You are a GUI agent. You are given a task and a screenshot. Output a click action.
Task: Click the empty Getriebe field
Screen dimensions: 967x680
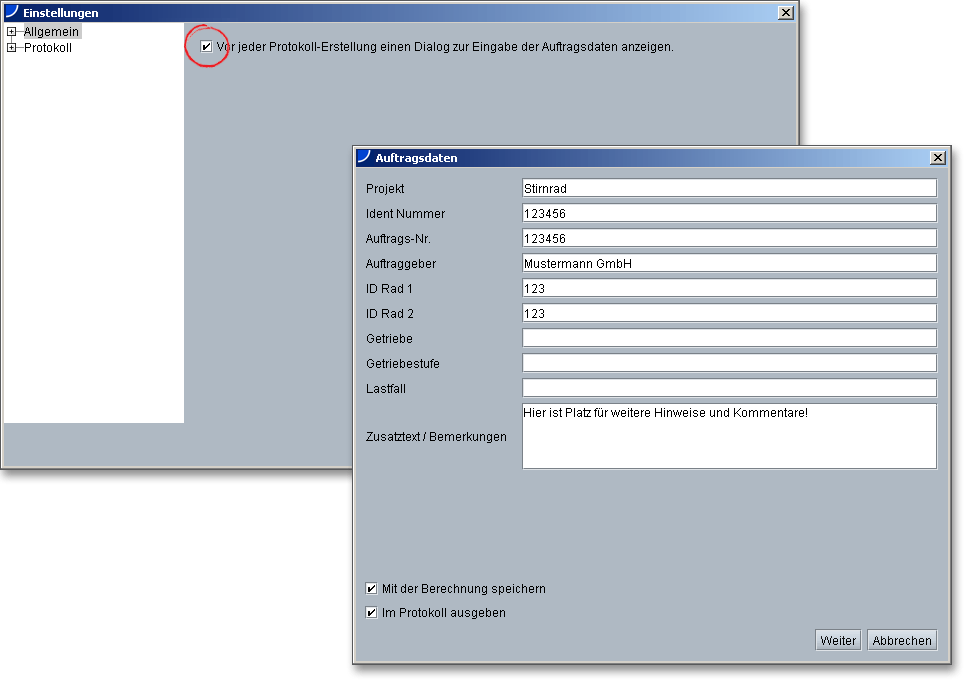click(x=728, y=338)
